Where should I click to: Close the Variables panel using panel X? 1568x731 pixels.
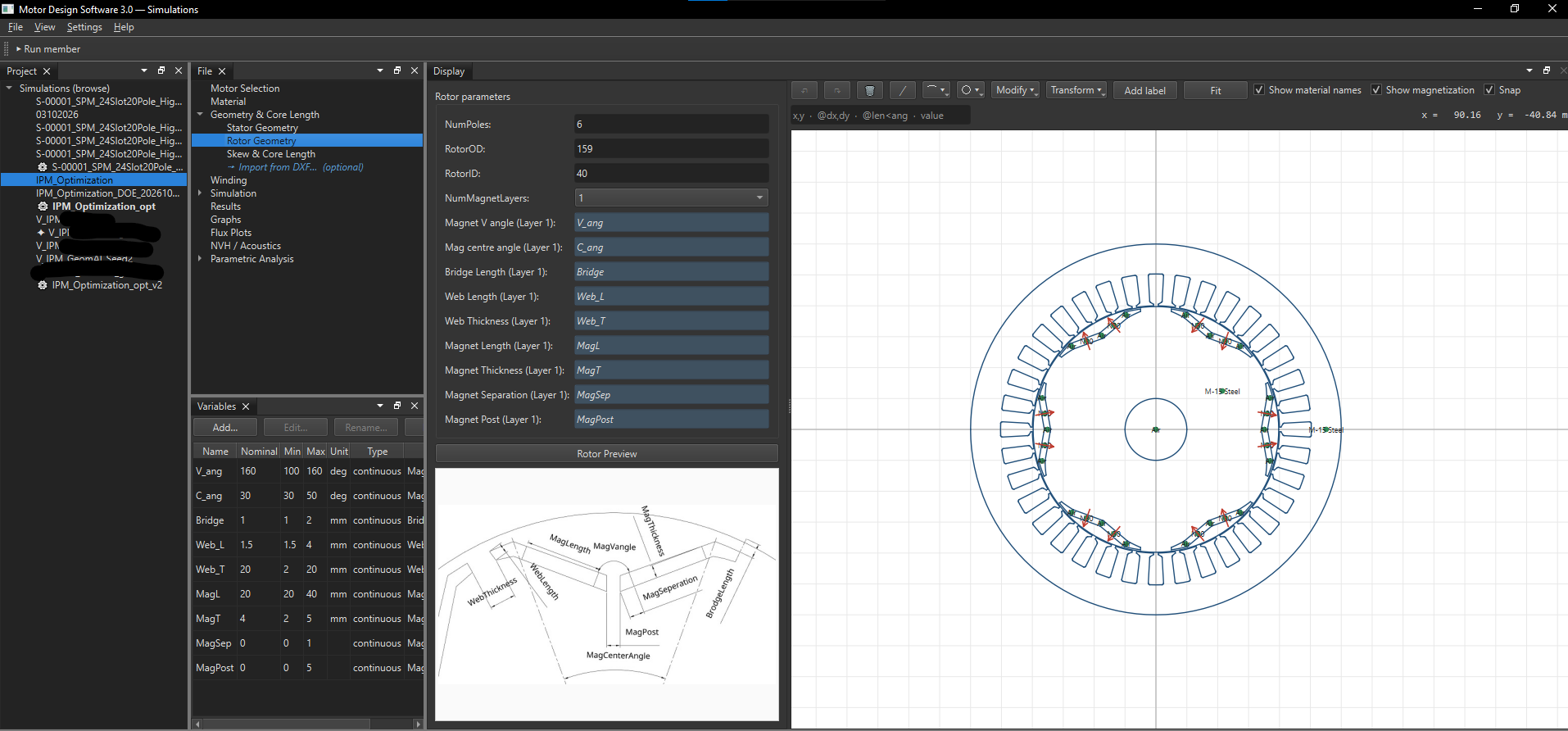tap(415, 406)
